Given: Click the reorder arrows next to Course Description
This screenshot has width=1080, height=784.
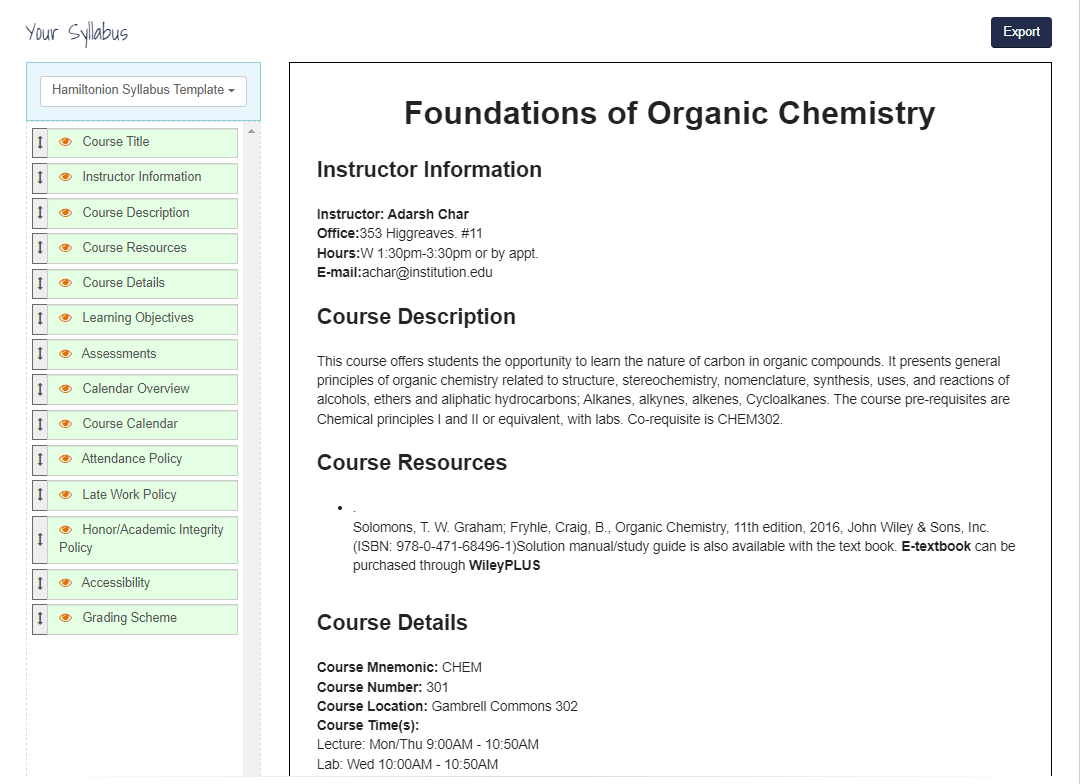Looking at the screenshot, I should tap(40, 214).
